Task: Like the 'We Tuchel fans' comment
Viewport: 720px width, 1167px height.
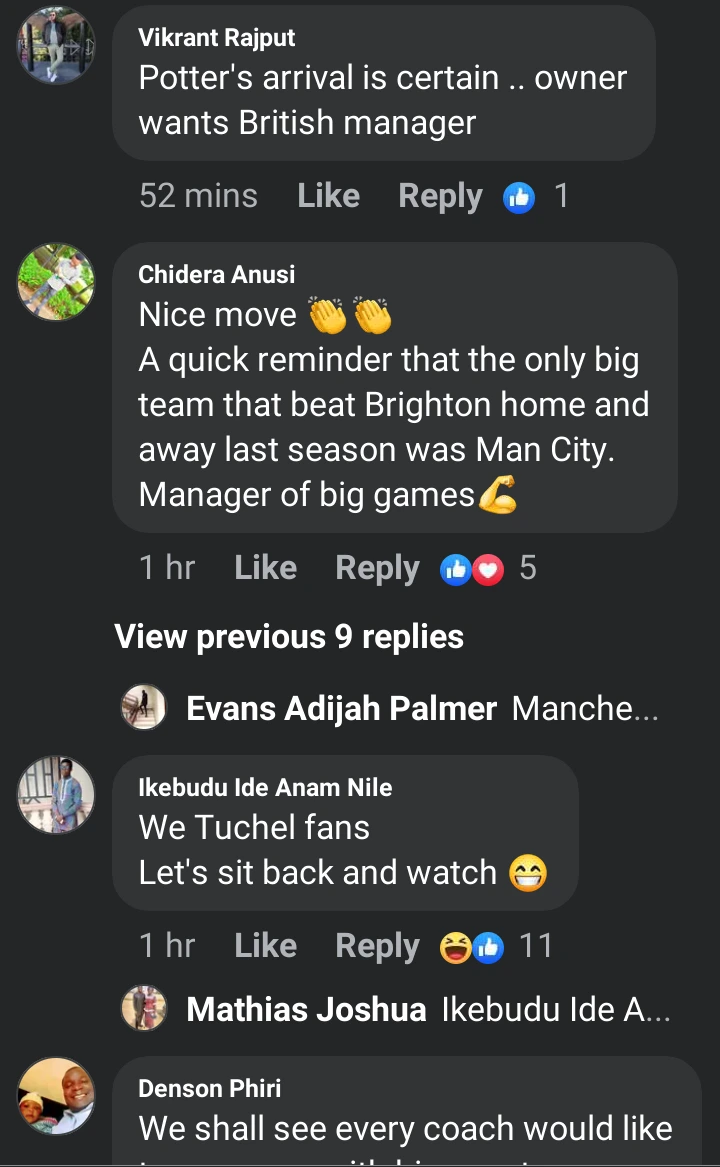Action: [265, 946]
